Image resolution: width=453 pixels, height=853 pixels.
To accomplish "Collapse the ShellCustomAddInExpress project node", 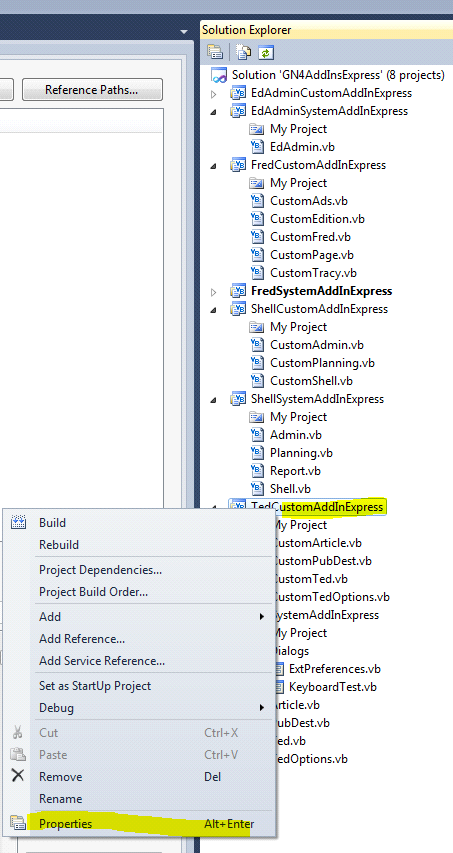I will pyautogui.click(x=214, y=310).
